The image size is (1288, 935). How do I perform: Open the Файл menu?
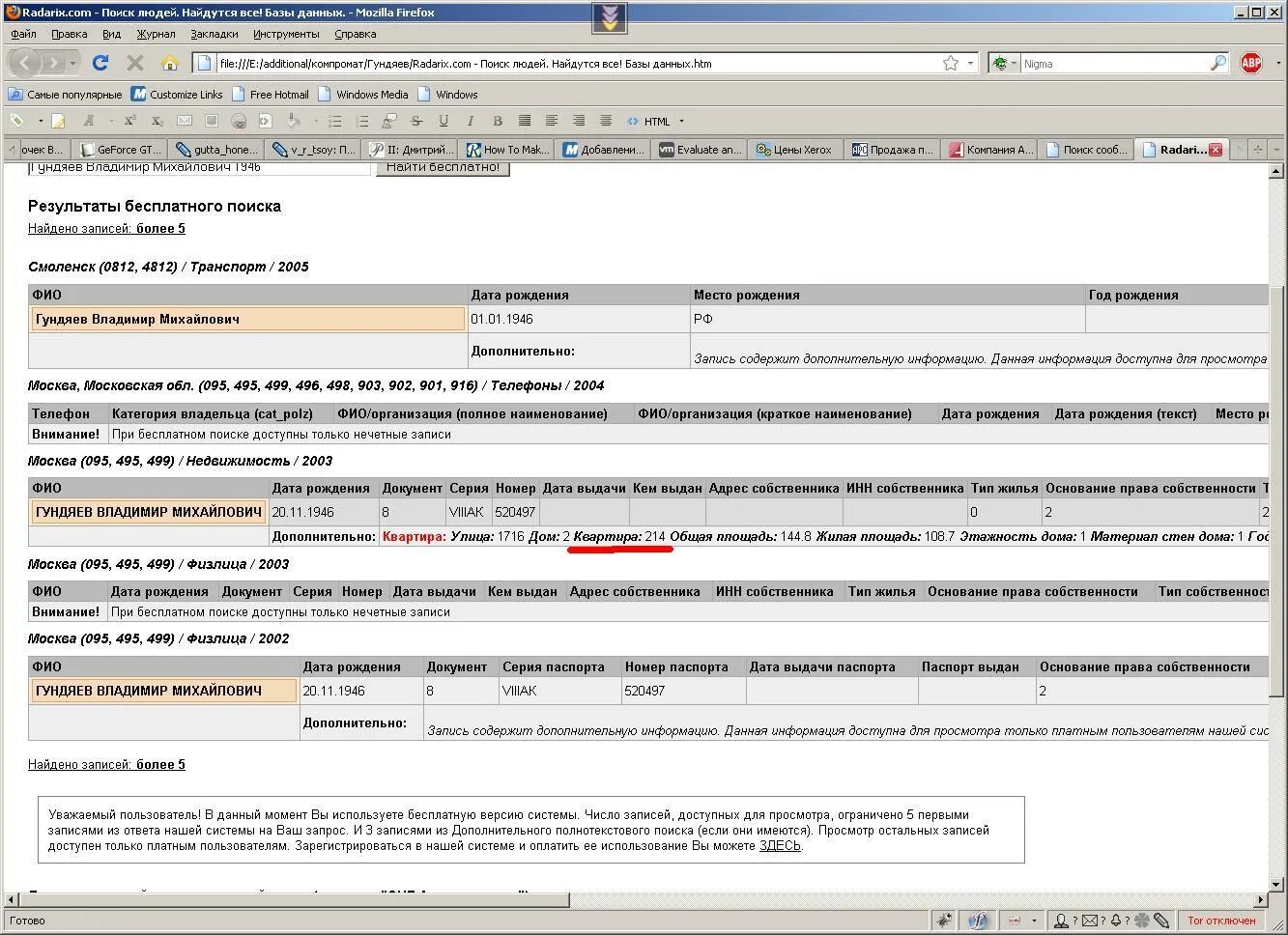[24, 34]
